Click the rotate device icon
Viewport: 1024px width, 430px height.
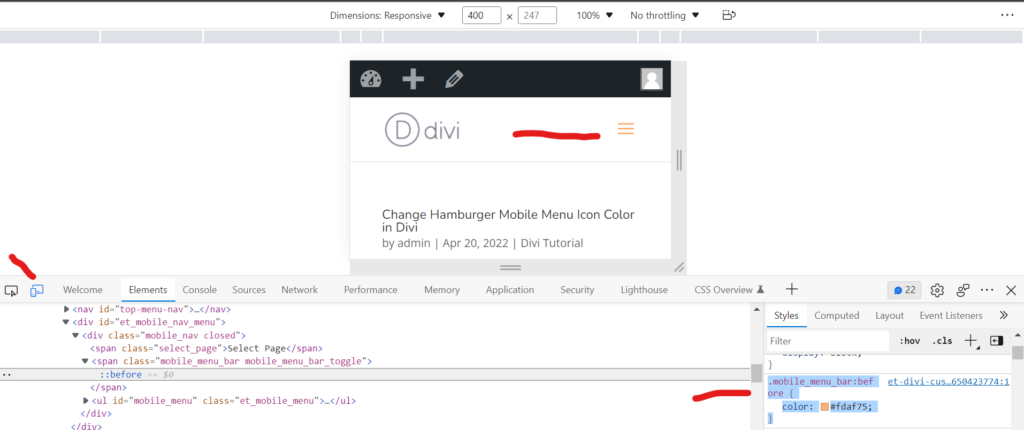[729, 15]
